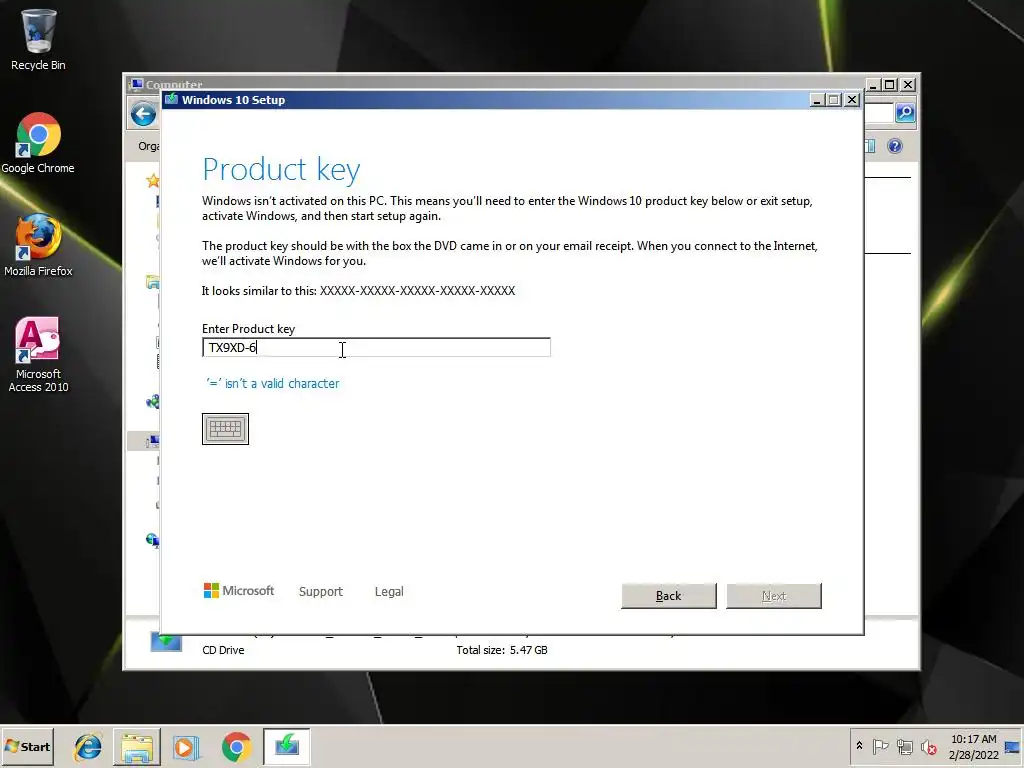This screenshot has height=768, width=1024.
Task: Open Help icon in Computer window
Action: [x=895, y=146]
